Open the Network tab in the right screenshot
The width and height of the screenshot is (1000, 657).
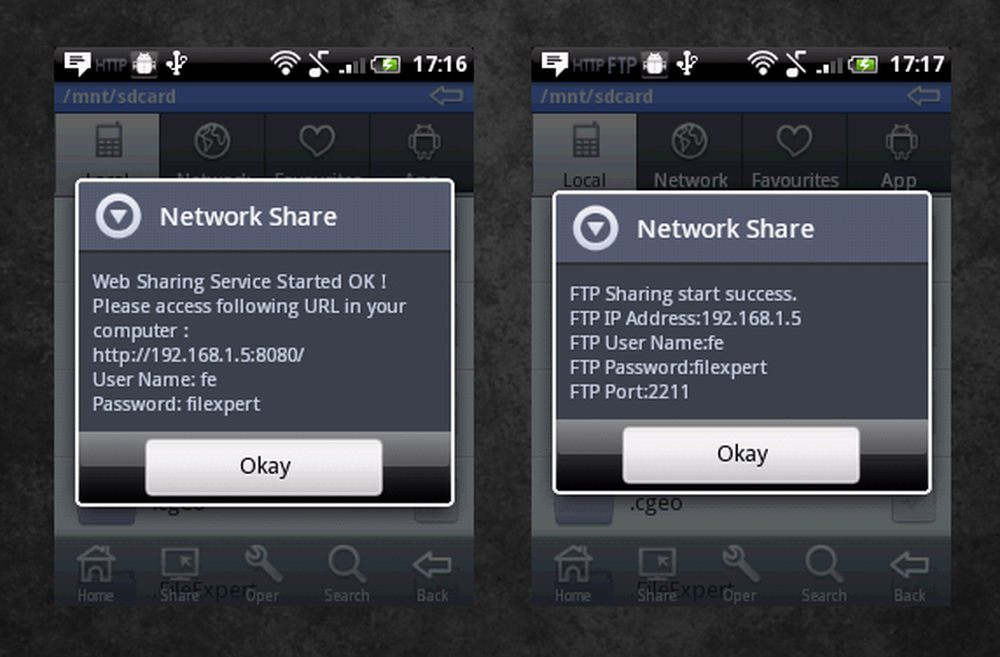coord(689,153)
